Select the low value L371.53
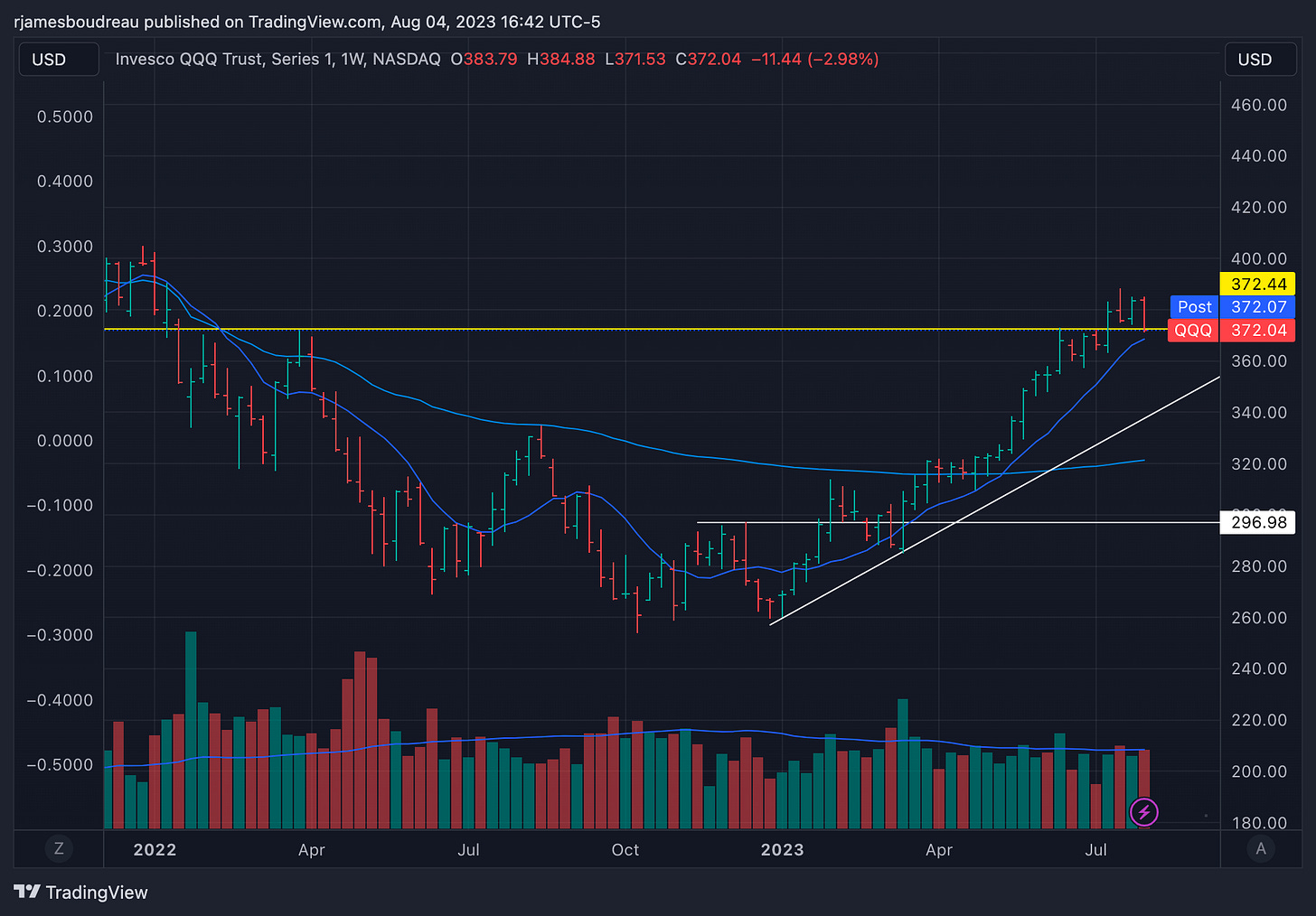Screen dimensions: 1316x916 [x=635, y=60]
